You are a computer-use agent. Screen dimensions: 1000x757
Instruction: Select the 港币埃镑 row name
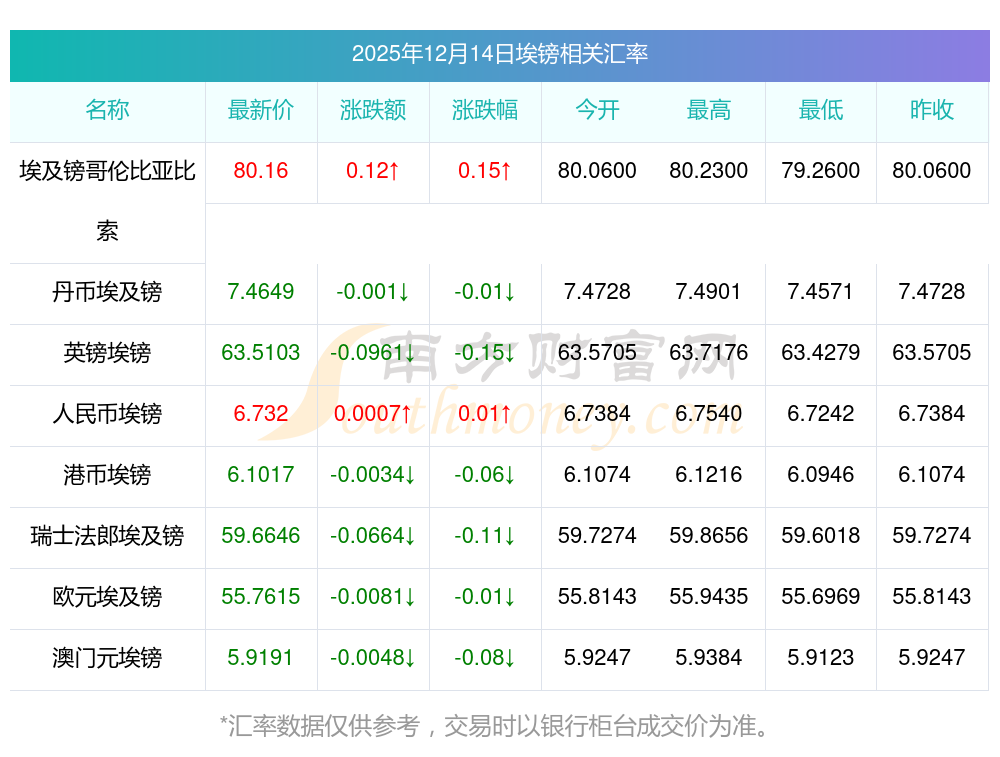pos(107,475)
